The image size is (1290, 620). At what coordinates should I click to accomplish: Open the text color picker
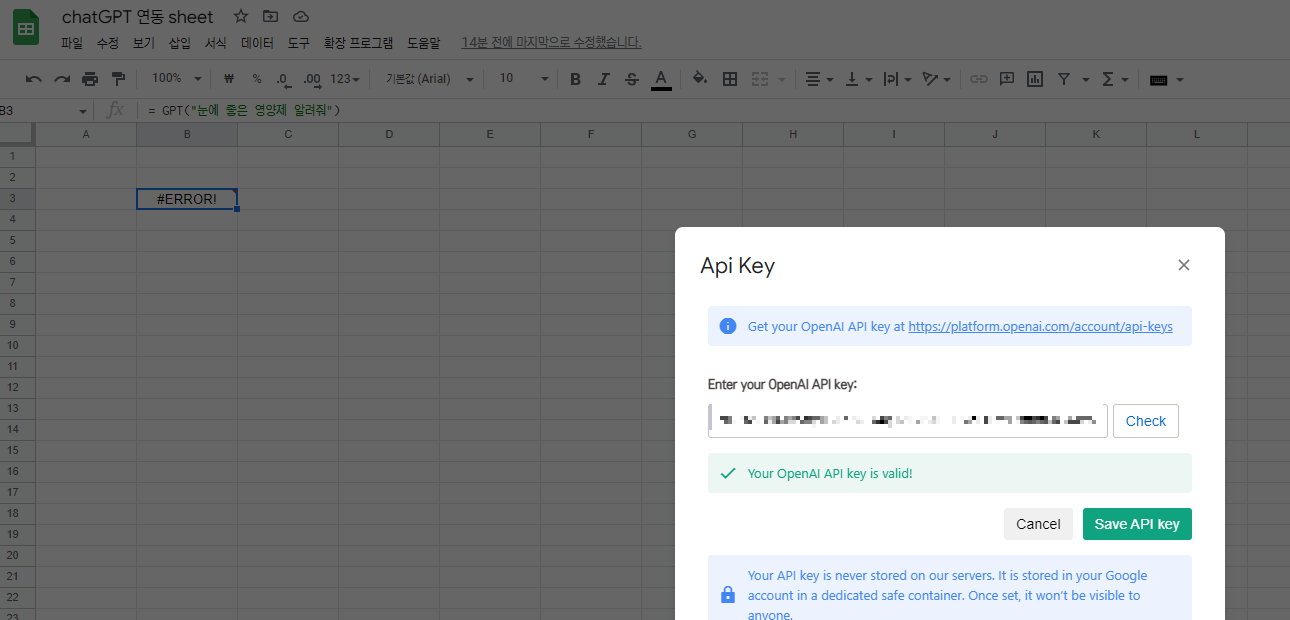pyautogui.click(x=661, y=79)
